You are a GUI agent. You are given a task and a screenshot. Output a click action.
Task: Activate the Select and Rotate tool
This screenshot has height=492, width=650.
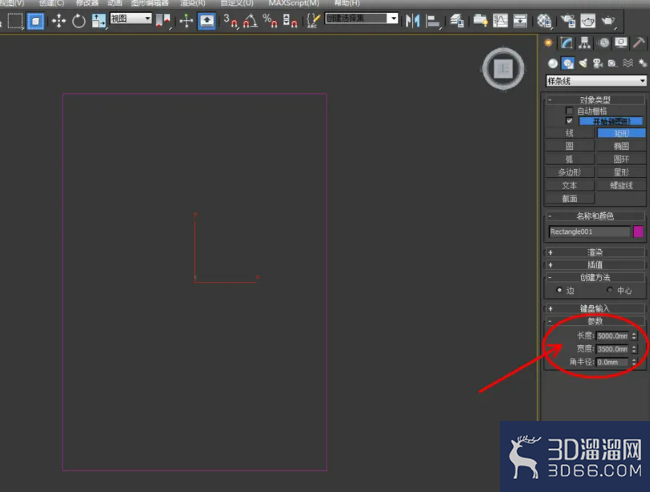coord(78,21)
